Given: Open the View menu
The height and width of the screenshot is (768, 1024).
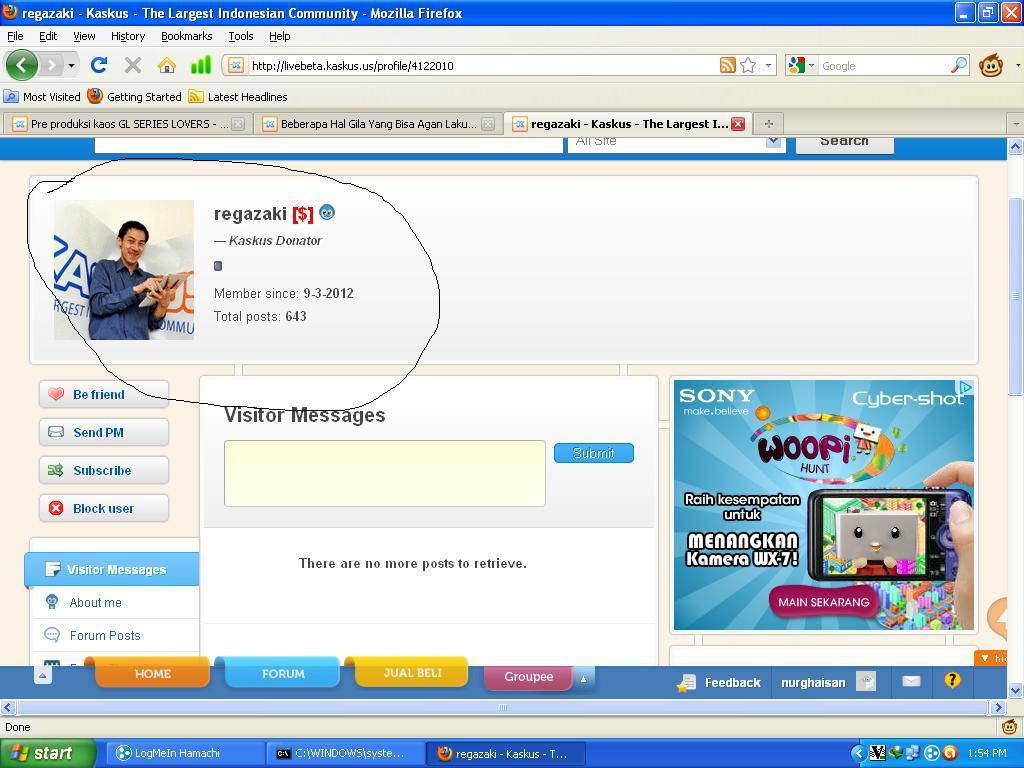Looking at the screenshot, I should (84, 36).
